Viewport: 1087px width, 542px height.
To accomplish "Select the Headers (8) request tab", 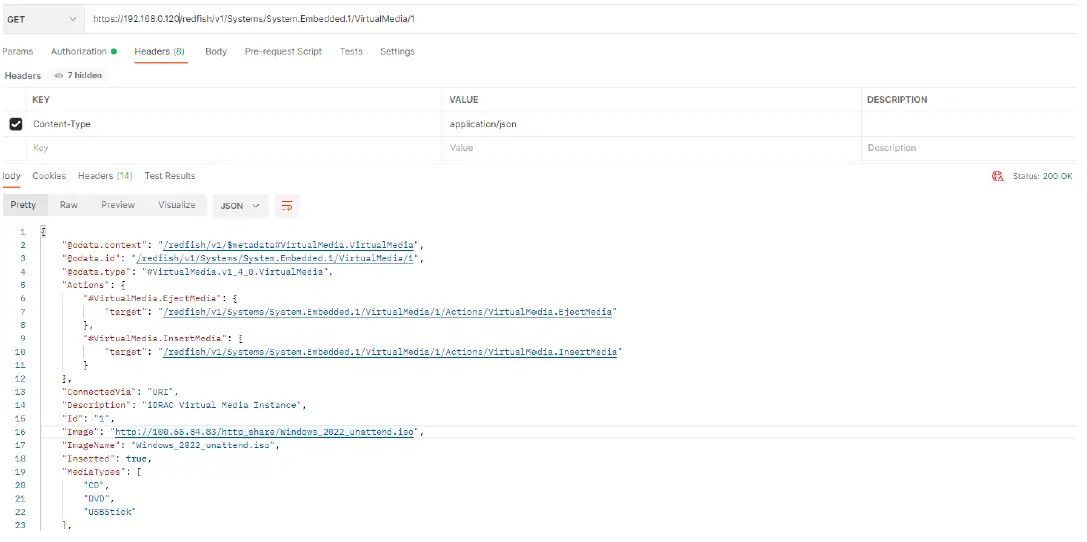I will pos(159,51).
